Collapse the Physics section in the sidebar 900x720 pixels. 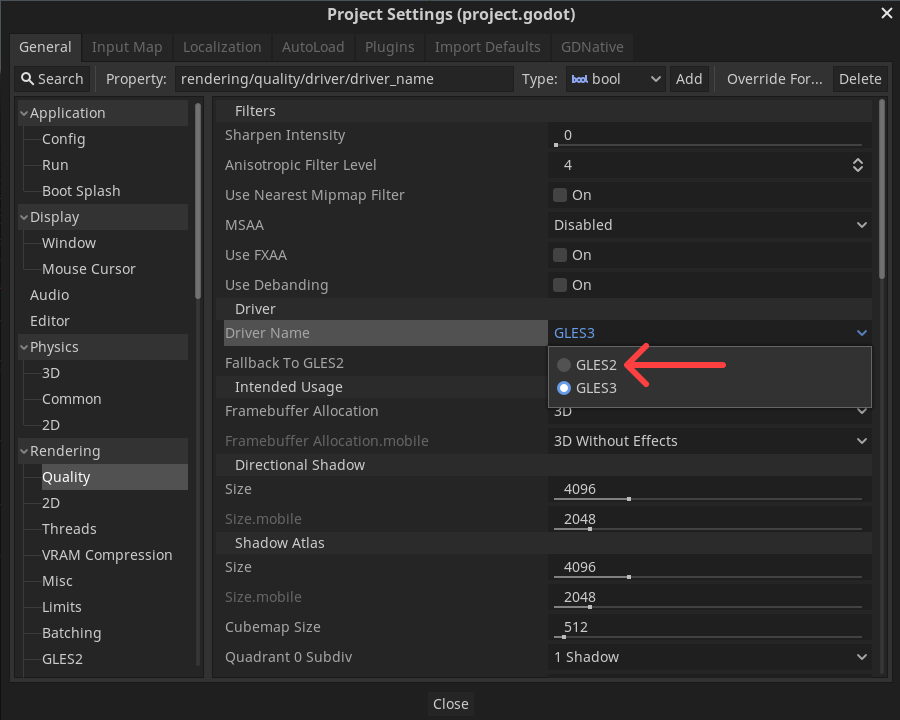point(22,346)
